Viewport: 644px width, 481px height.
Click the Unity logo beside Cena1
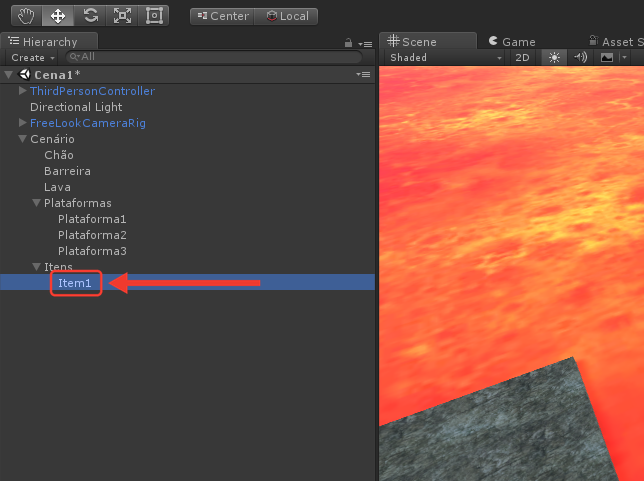point(25,74)
